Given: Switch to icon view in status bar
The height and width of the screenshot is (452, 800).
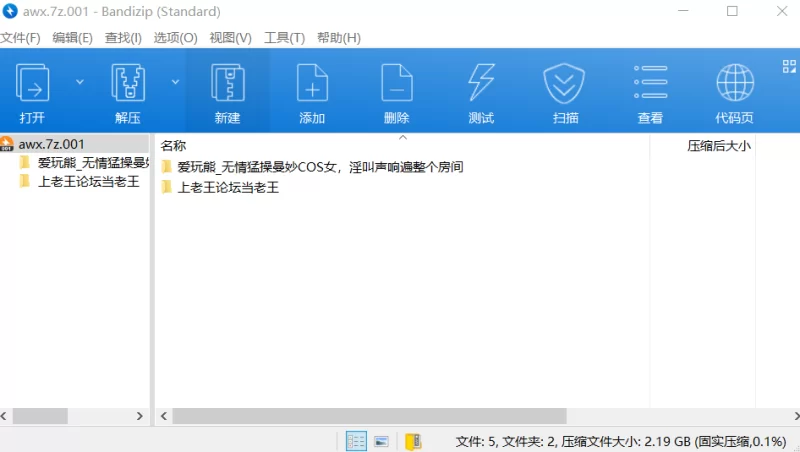Looking at the screenshot, I should pyautogui.click(x=381, y=441).
